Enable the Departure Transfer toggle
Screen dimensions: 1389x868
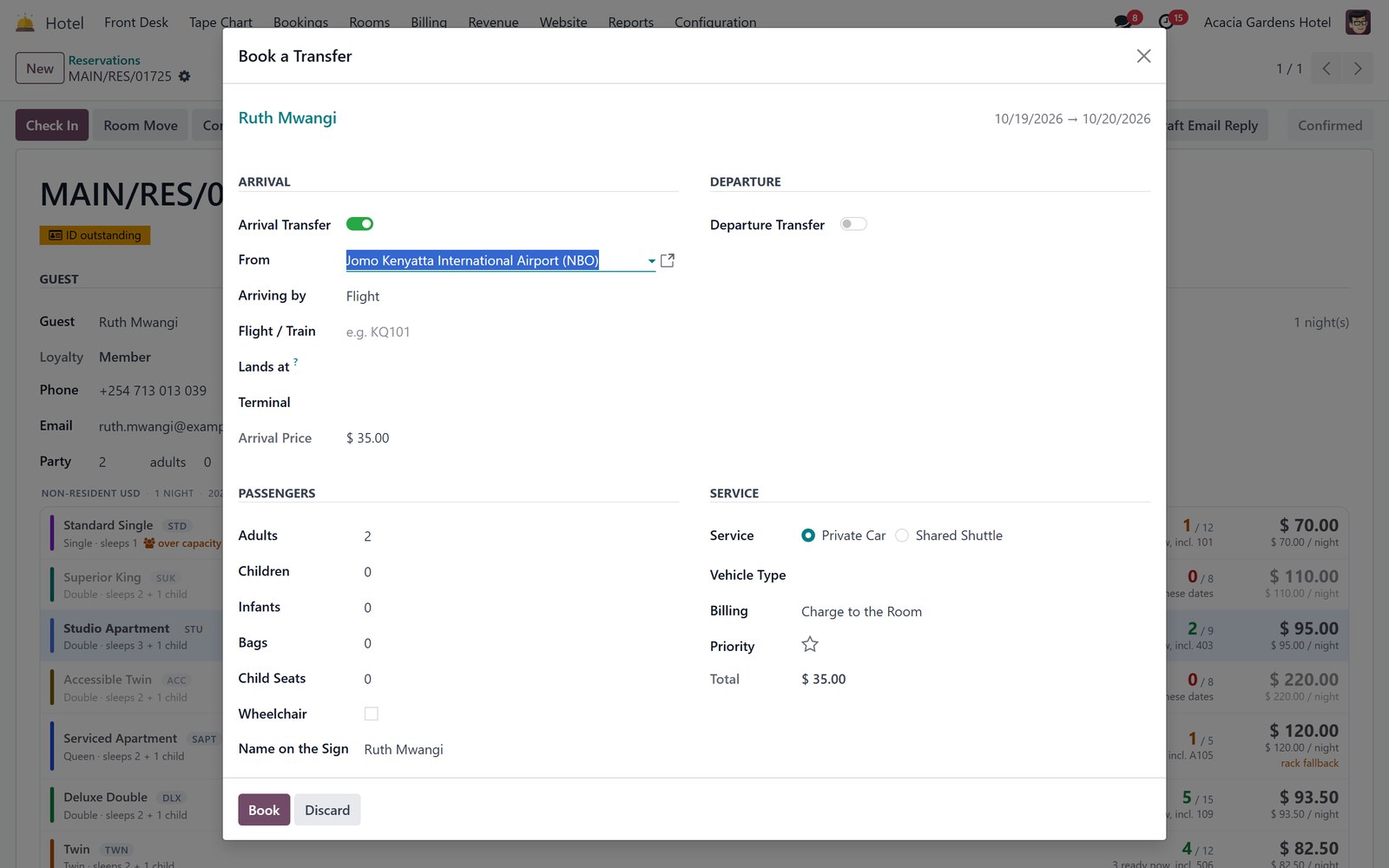point(853,224)
